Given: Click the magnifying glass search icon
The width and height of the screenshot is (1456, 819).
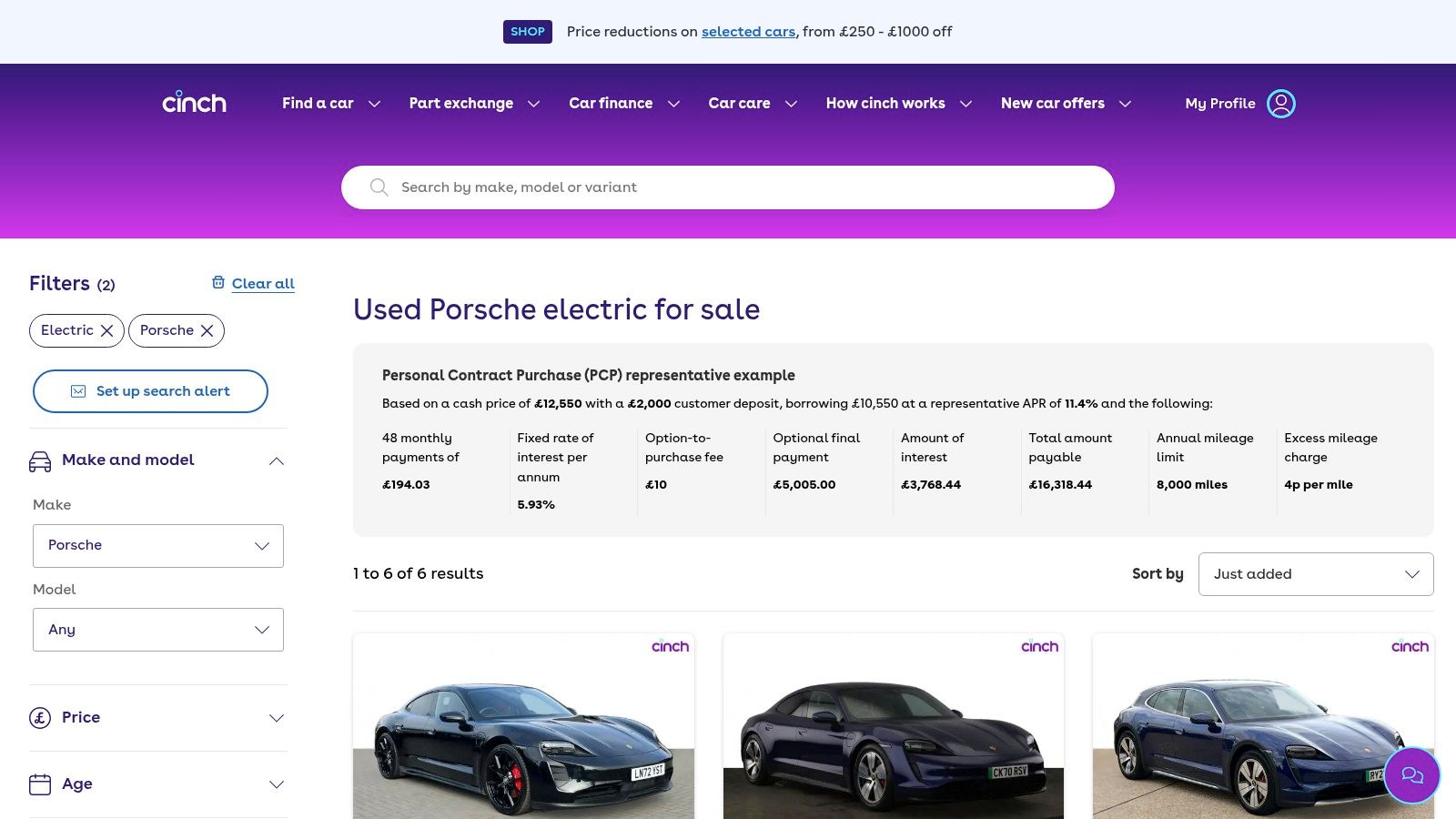Looking at the screenshot, I should [379, 187].
